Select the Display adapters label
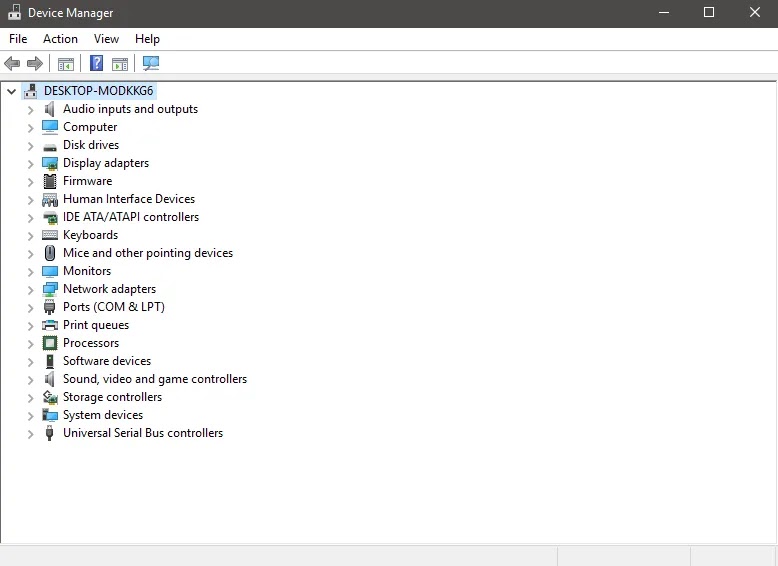This screenshot has width=778, height=566. (x=106, y=163)
